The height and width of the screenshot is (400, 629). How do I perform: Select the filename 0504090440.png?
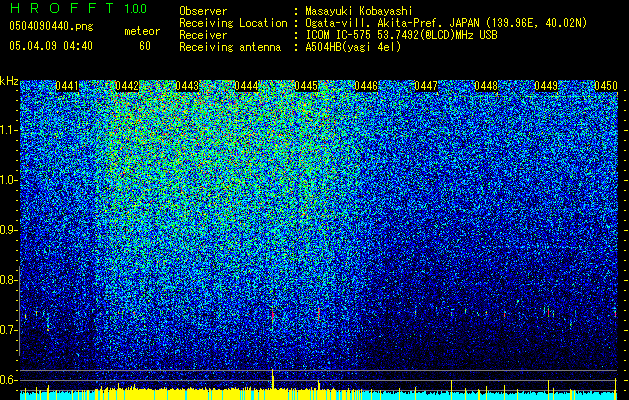click(51, 27)
